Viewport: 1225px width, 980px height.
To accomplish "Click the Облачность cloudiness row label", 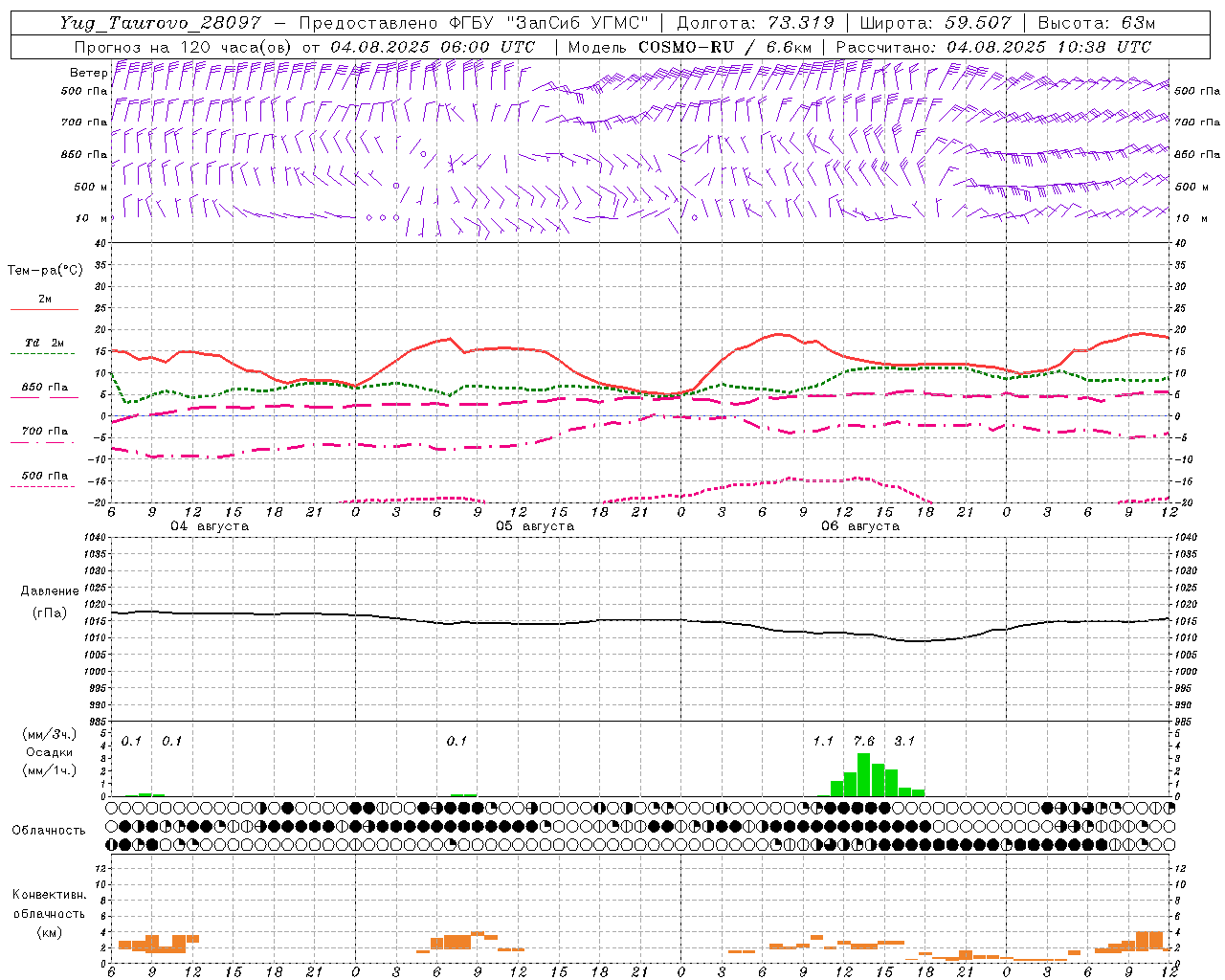I will click(x=49, y=831).
